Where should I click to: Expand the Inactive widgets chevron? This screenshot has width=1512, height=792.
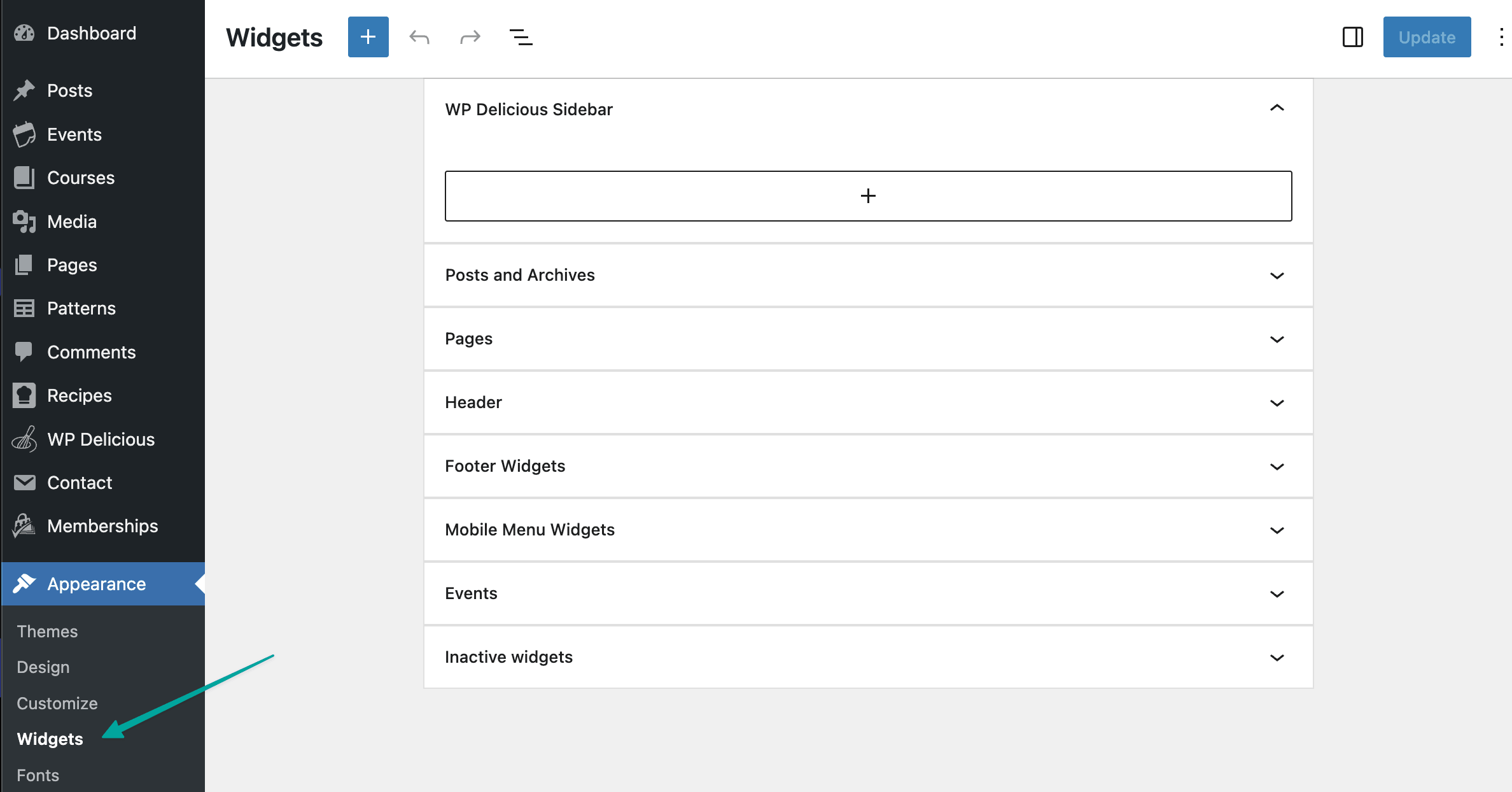(1277, 658)
